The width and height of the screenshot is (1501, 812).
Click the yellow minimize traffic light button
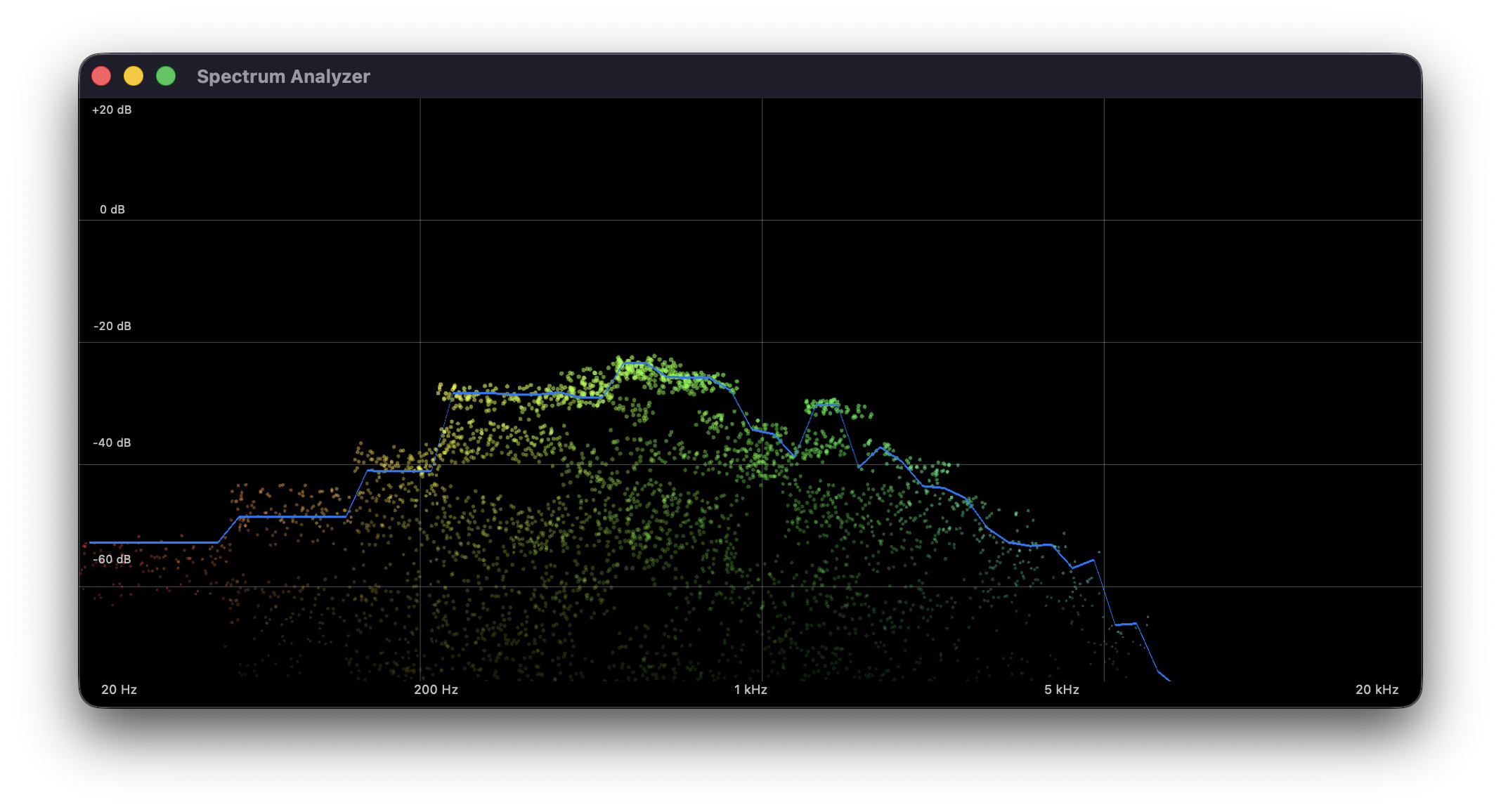coord(134,75)
